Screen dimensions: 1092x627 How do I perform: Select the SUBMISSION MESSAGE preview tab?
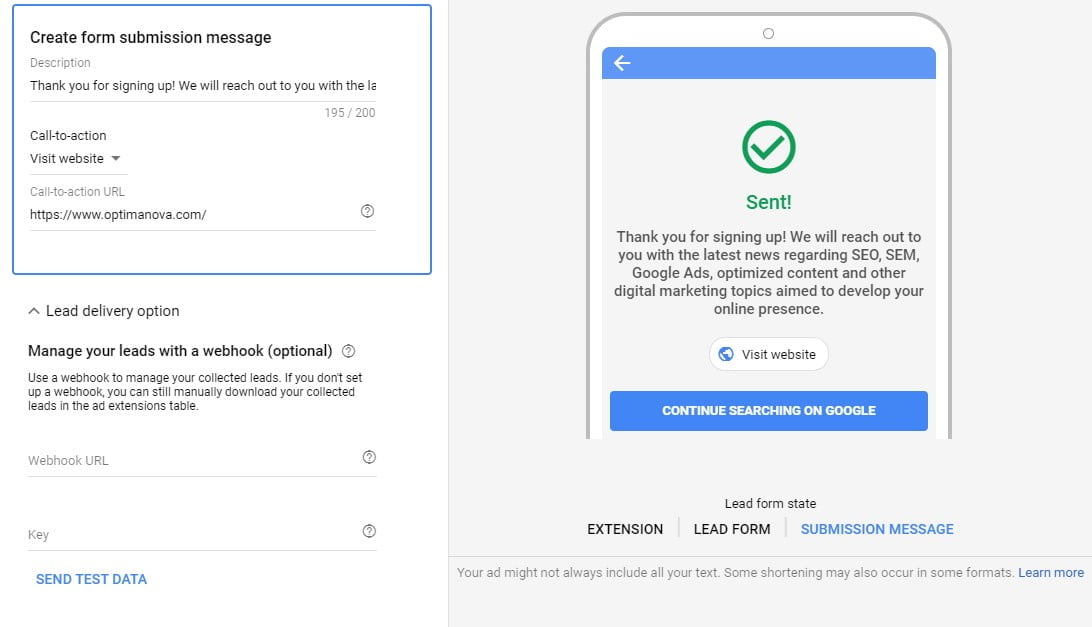pyautogui.click(x=877, y=529)
